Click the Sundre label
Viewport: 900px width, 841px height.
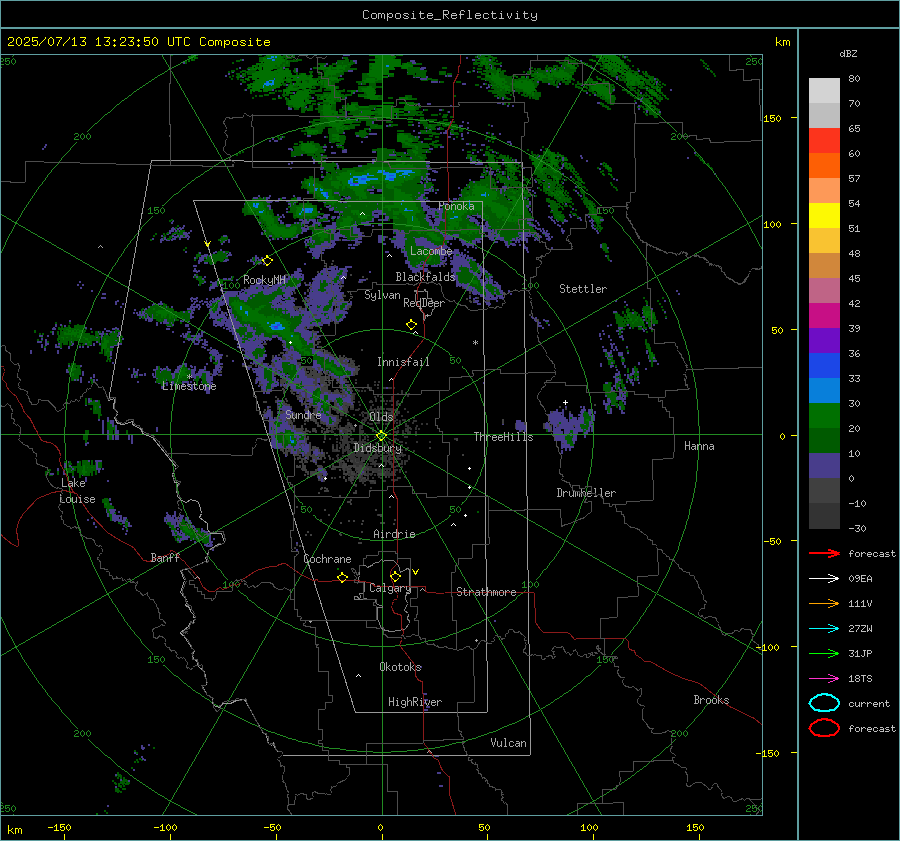click(x=303, y=414)
